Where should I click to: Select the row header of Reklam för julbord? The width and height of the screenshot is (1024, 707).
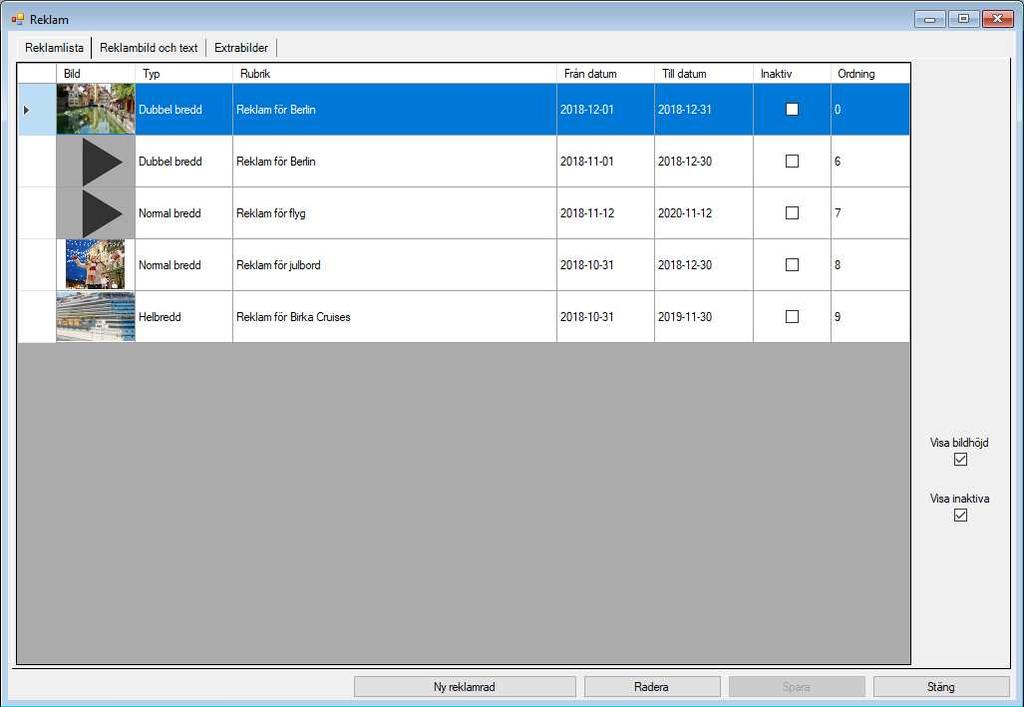click(37, 264)
